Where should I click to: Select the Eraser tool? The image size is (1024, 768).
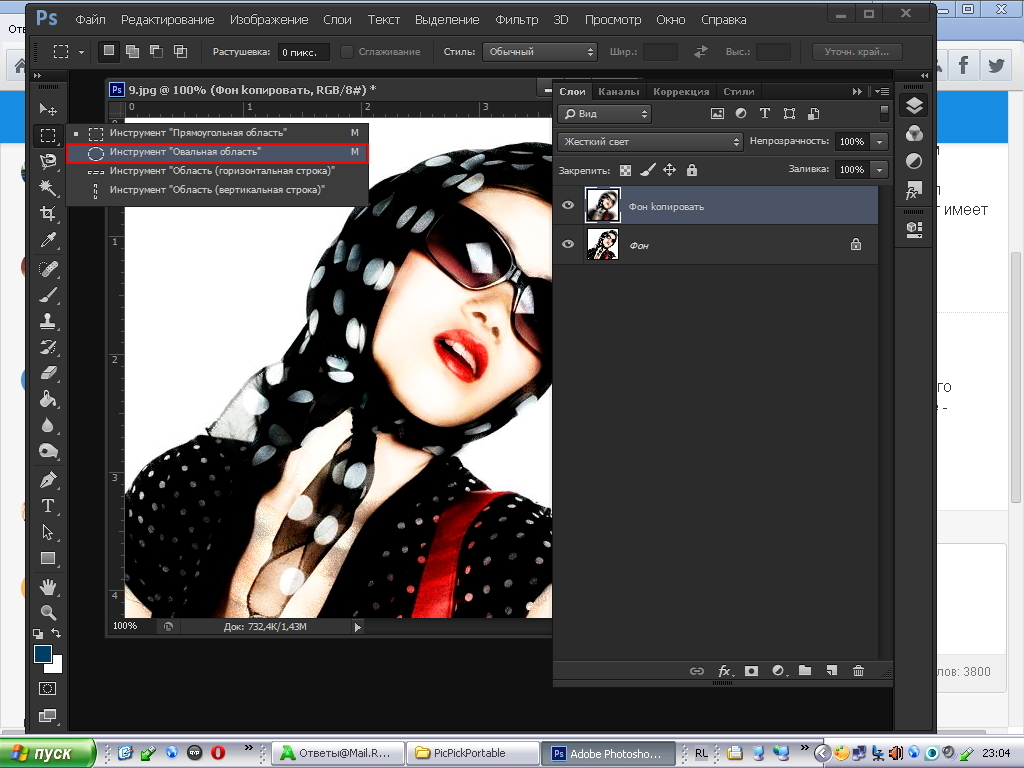pyautogui.click(x=48, y=373)
